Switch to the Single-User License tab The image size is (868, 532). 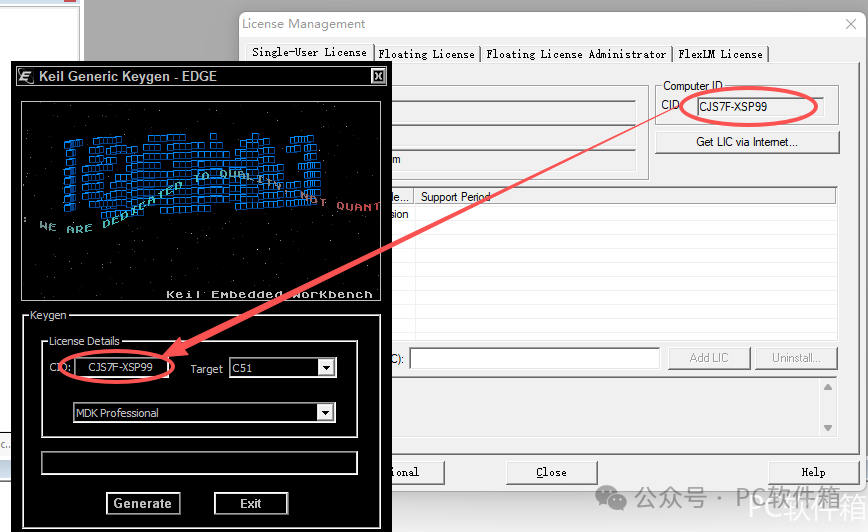309,52
